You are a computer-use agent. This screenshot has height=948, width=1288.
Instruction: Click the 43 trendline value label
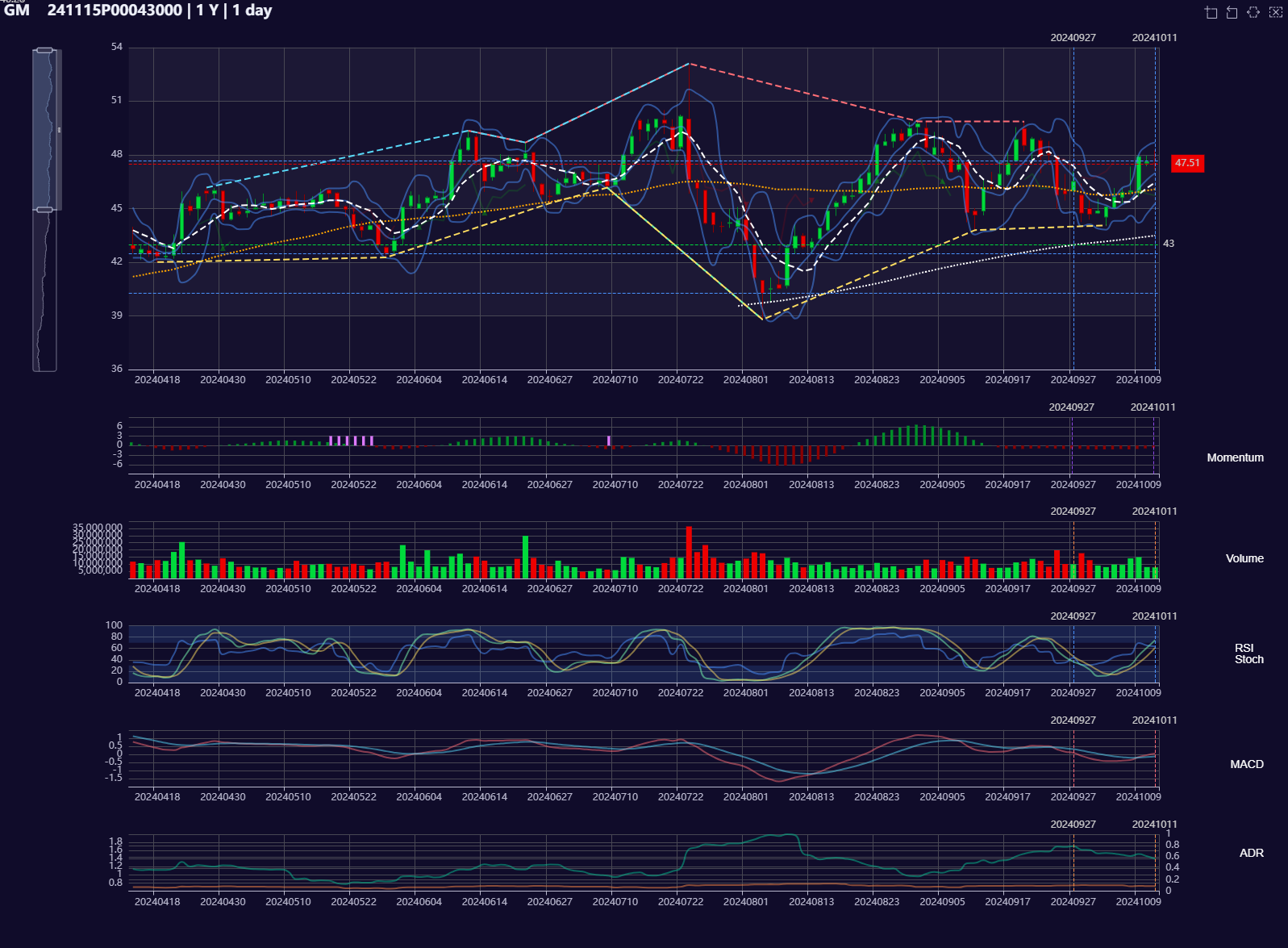1169,244
